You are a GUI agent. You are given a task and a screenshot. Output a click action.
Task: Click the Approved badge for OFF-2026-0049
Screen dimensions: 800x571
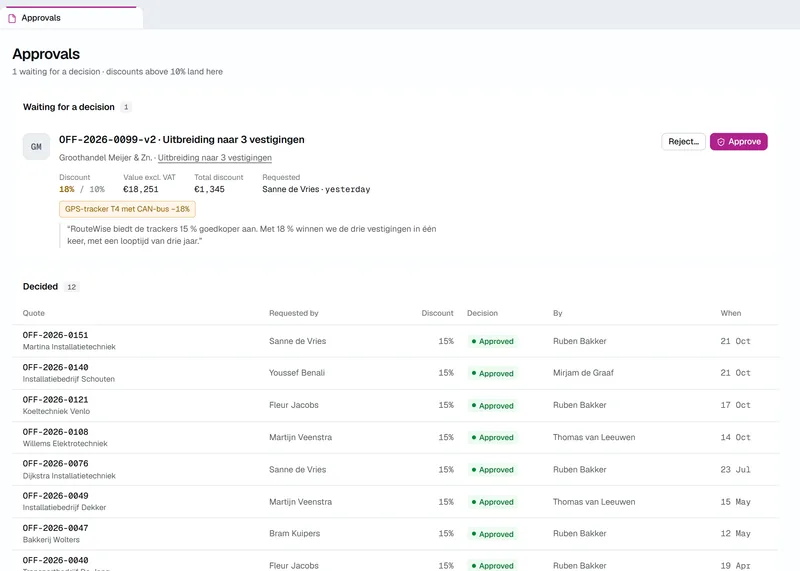pos(492,502)
